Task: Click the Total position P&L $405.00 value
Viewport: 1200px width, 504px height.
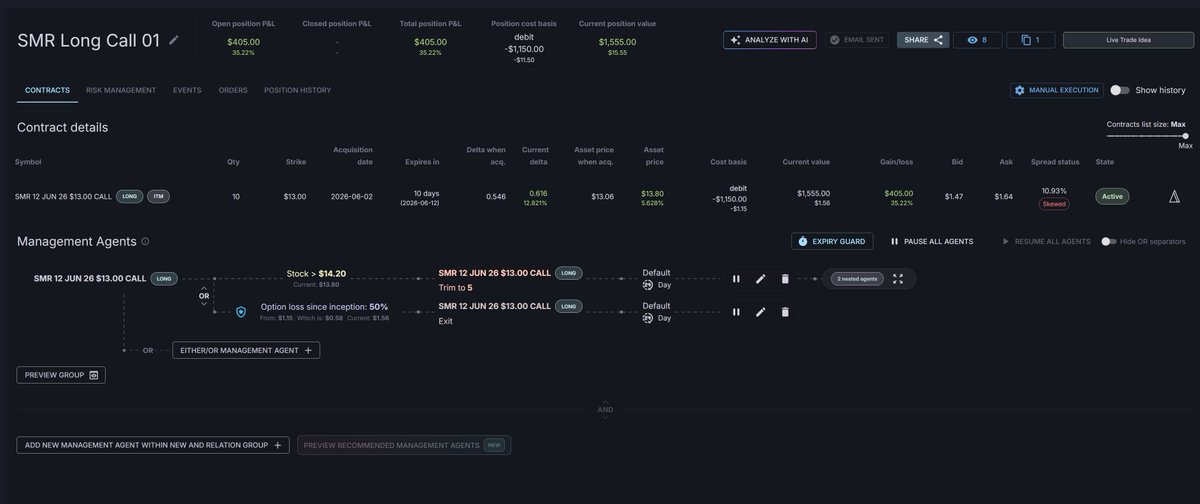Action: [430, 41]
